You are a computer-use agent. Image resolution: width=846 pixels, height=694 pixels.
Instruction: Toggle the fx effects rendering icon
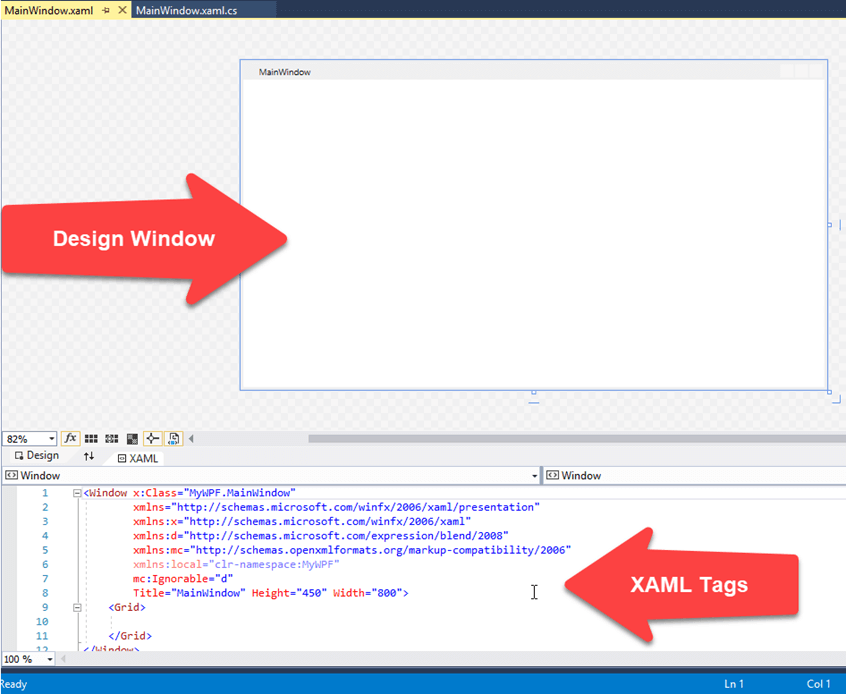click(x=70, y=438)
